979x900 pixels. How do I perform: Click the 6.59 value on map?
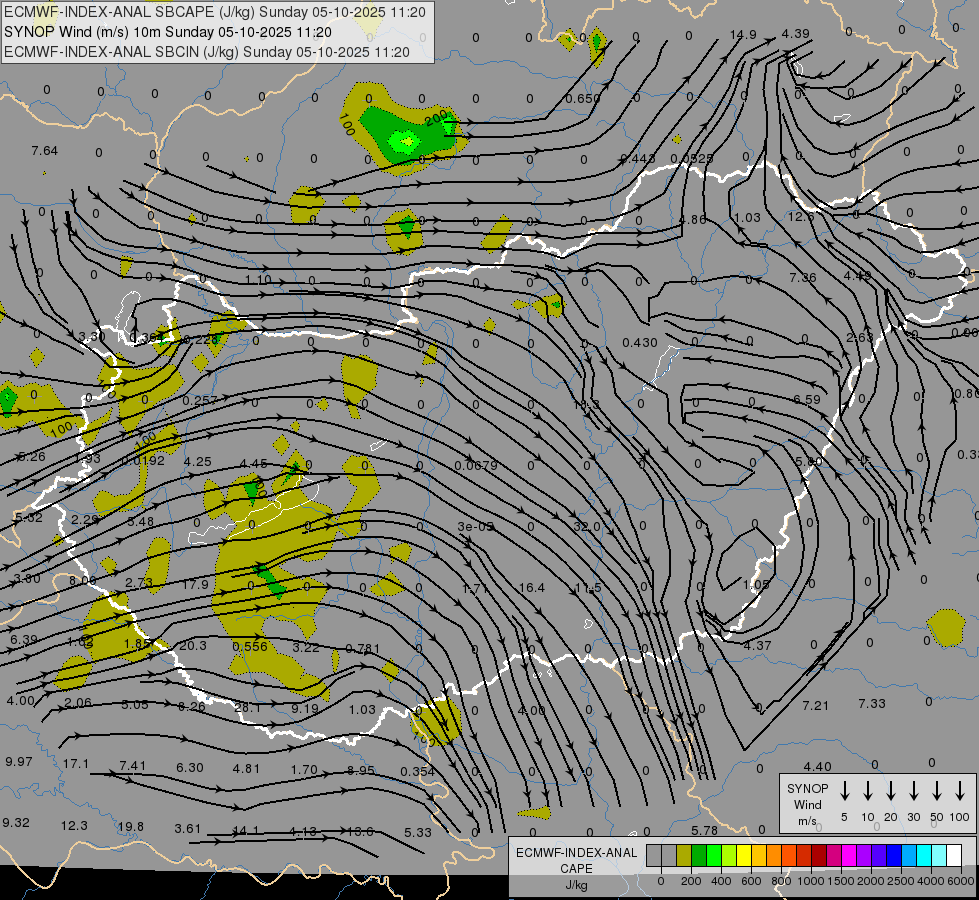807,399
